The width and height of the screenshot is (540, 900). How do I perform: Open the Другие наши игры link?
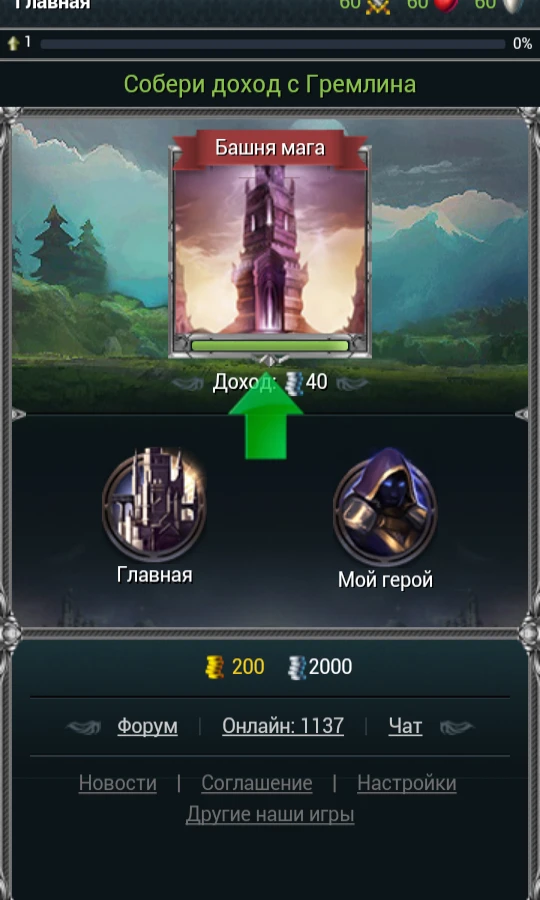[270, 814]
